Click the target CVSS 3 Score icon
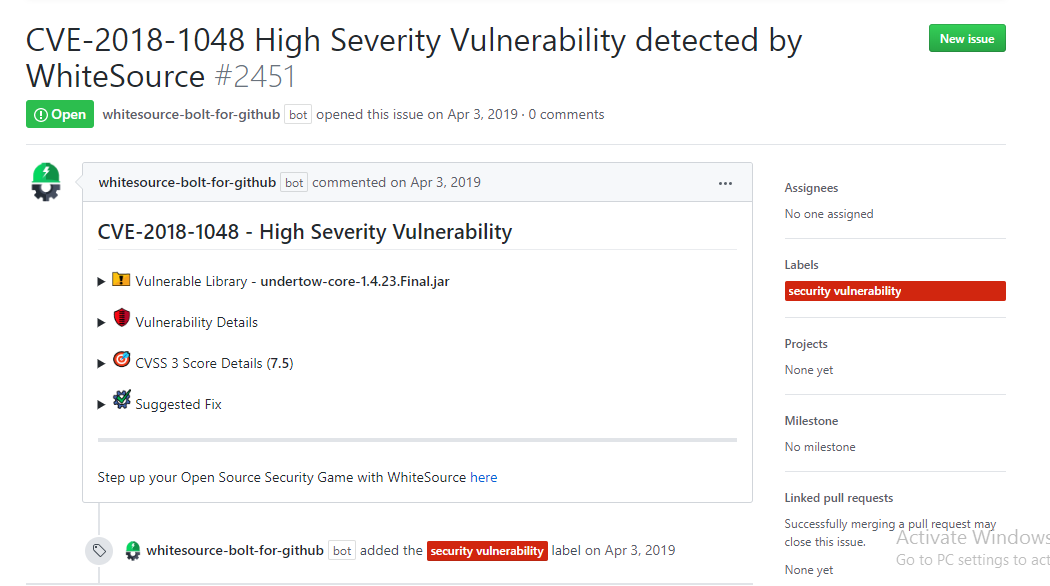Viewport: 1050px width, 586px height. point(121,360)
